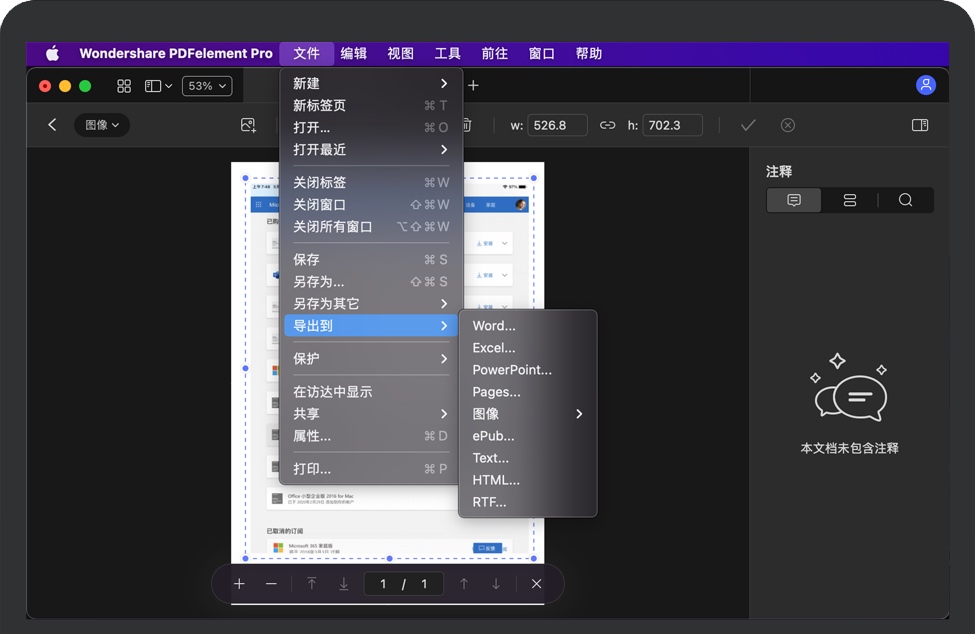Click the add image icon in toolbar
The image size is (975, 634).
coord(248,125)
